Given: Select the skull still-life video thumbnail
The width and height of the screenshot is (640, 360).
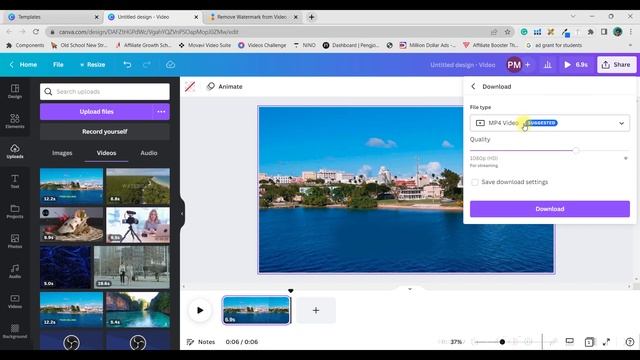Looking at the screenshot, I should [71, 225].
